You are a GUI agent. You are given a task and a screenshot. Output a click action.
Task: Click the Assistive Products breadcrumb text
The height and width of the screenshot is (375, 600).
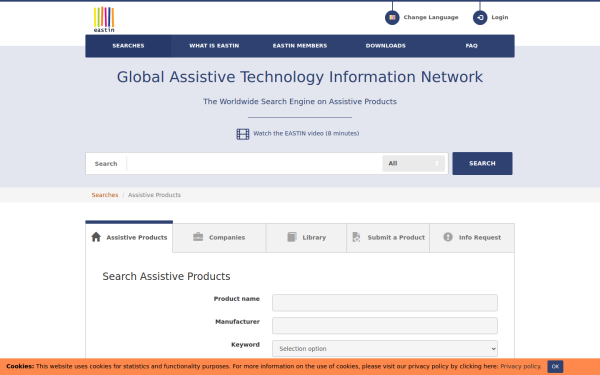tap(154, 195)
